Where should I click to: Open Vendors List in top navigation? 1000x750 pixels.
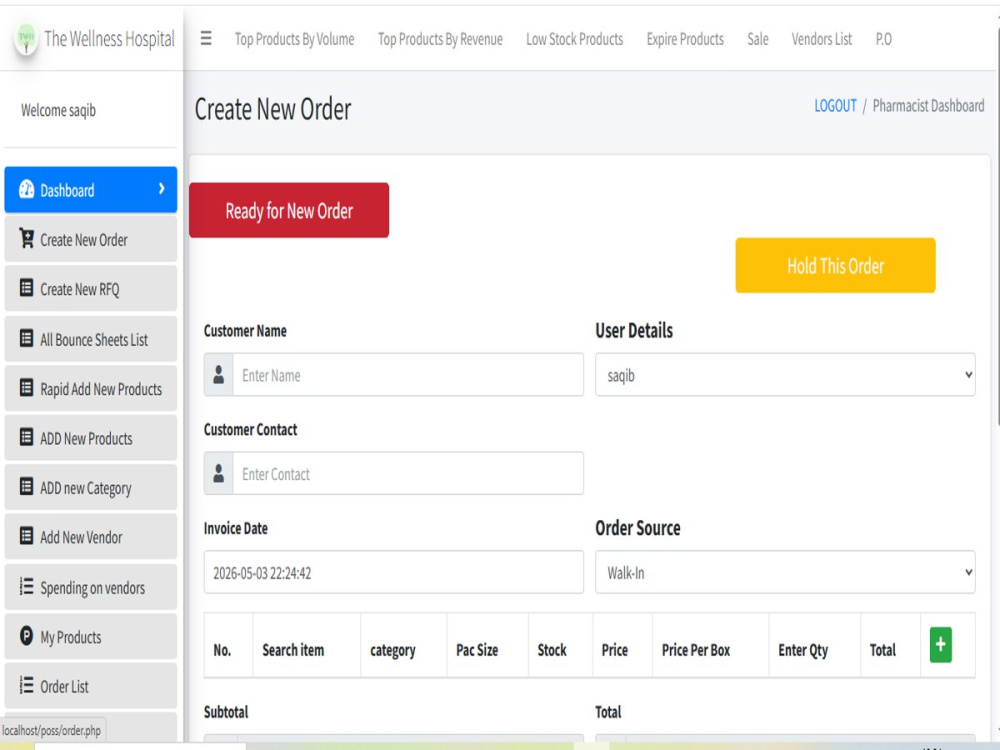click(x=821, y=39)
